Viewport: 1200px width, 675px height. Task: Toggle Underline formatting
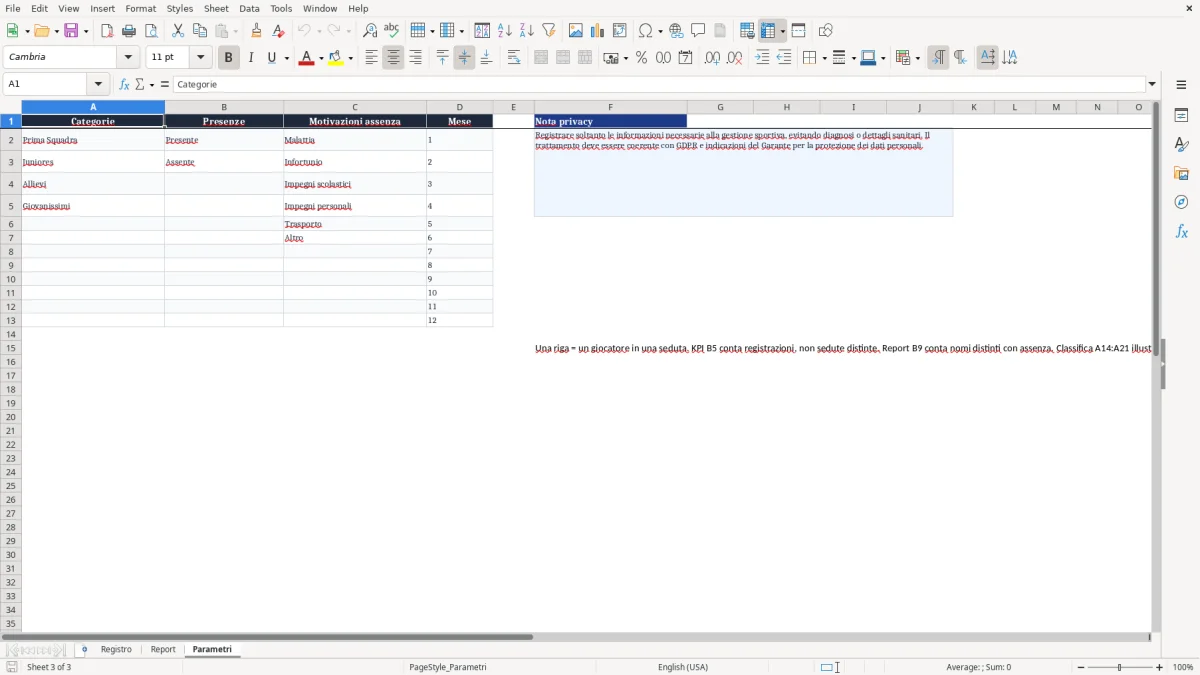point(272,58)
